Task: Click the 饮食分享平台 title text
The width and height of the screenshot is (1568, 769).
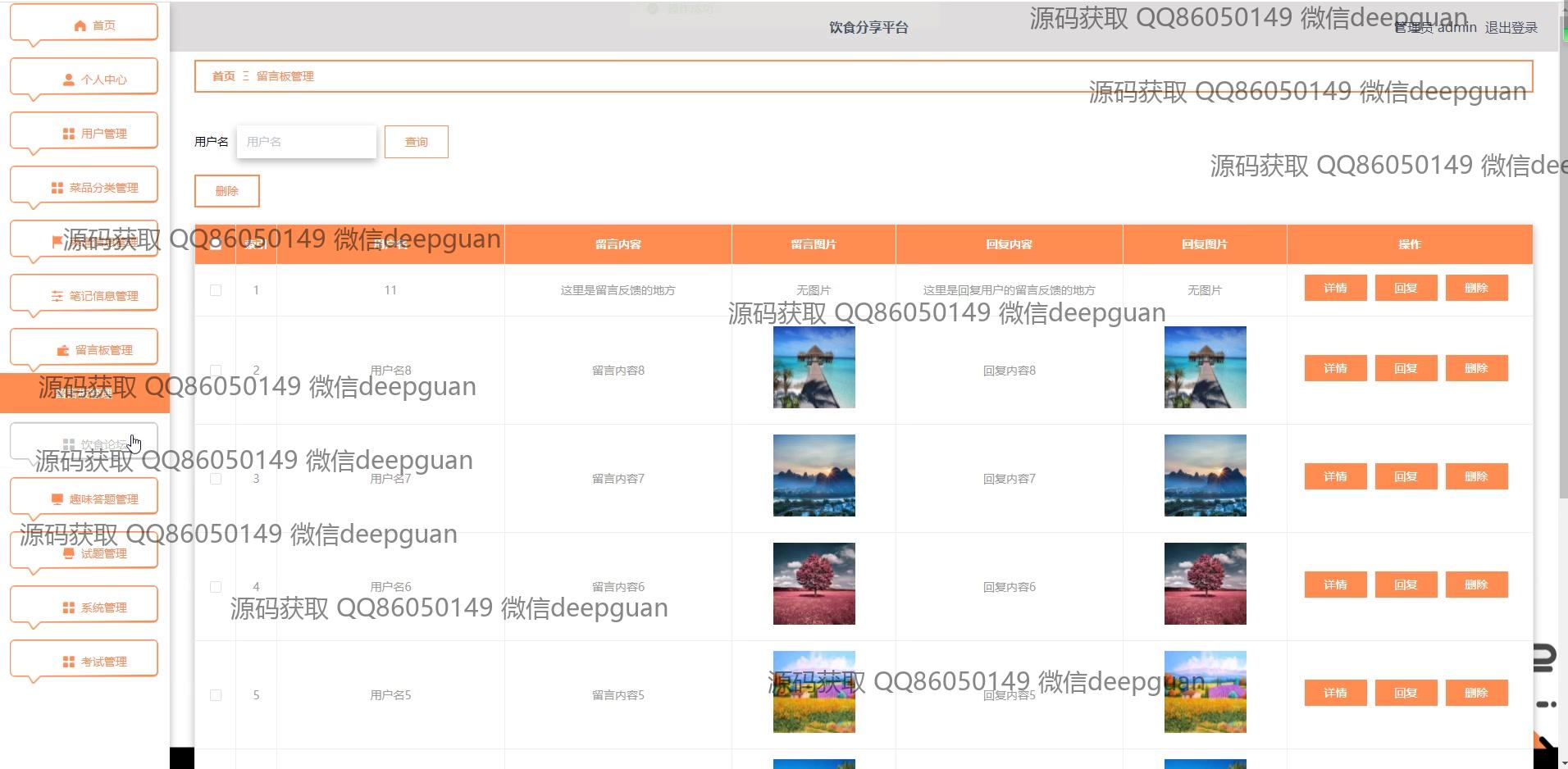Action: pyautogui.click(x=868, y=28)
